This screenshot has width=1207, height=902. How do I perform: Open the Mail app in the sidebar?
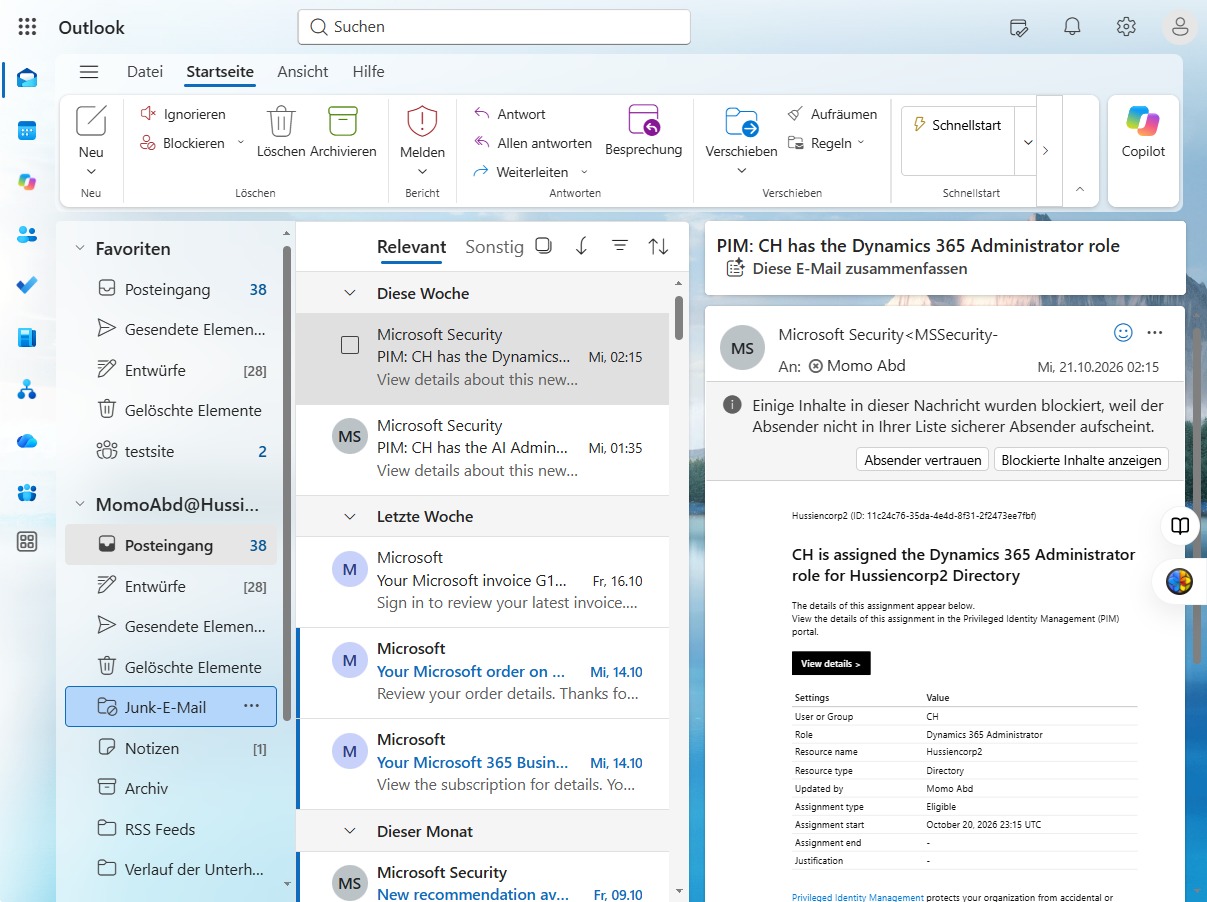coord(27,79)
